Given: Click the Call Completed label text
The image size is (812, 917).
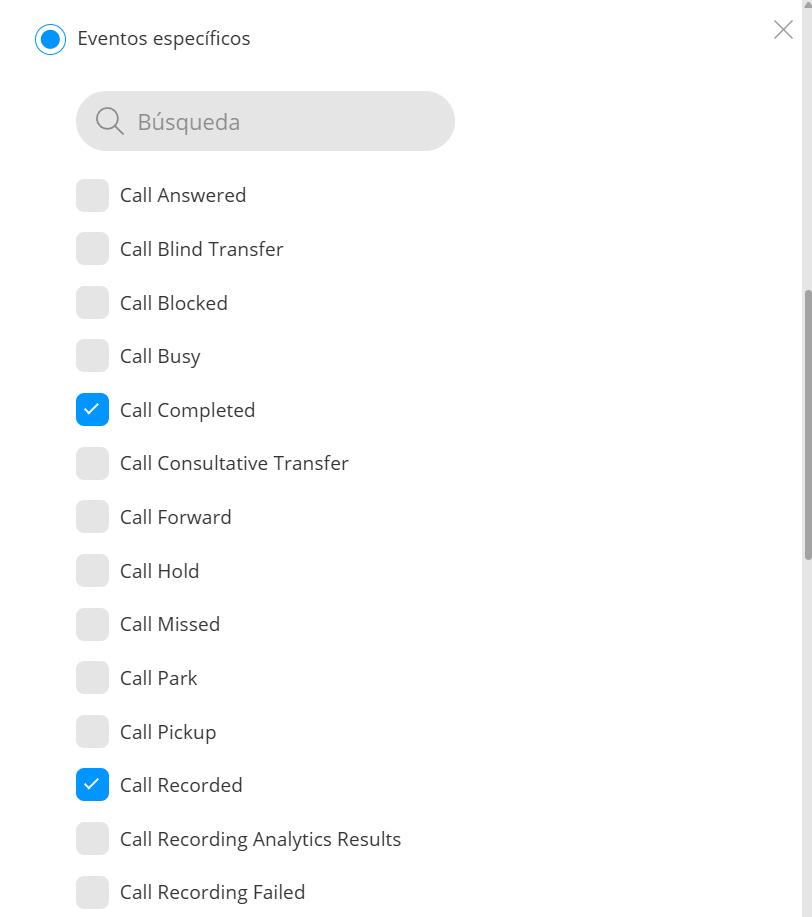Looking at the screenshot, I should [x=187, y=410].
